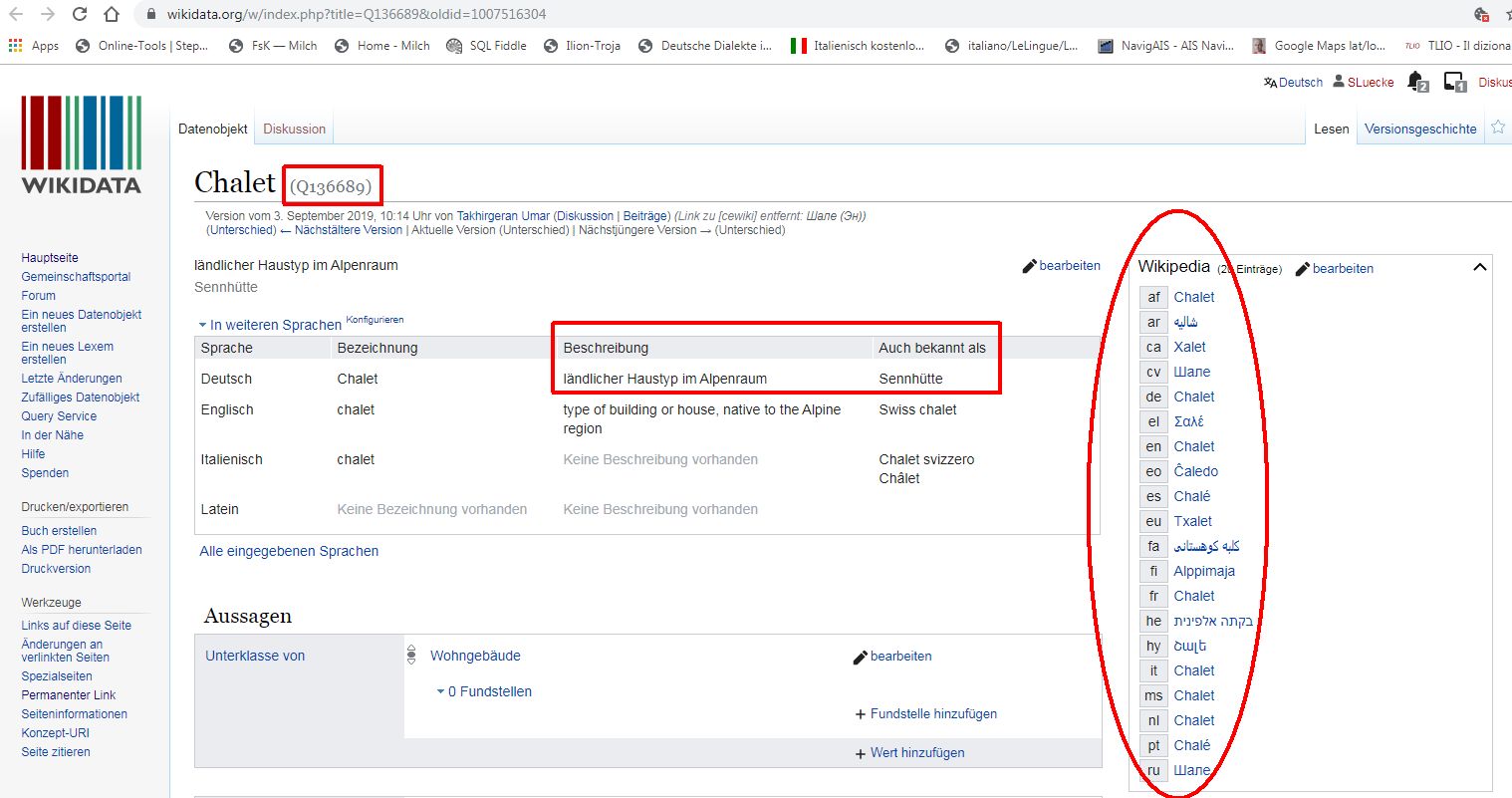Click Alle eingegebenen Sprachen
Viewport: 1512px width, 798px height.
click(289, 551)
